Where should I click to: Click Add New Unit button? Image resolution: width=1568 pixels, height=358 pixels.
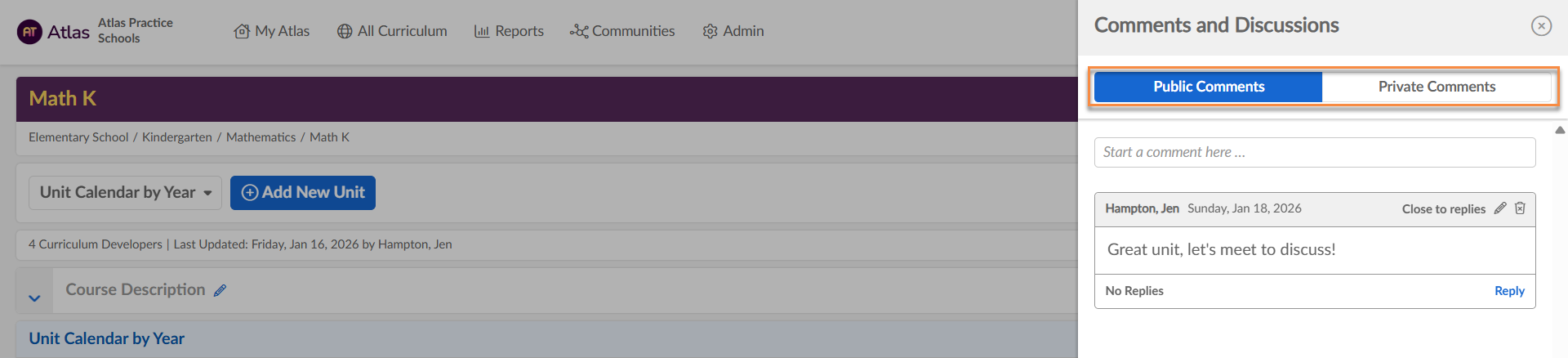[303, 193]
